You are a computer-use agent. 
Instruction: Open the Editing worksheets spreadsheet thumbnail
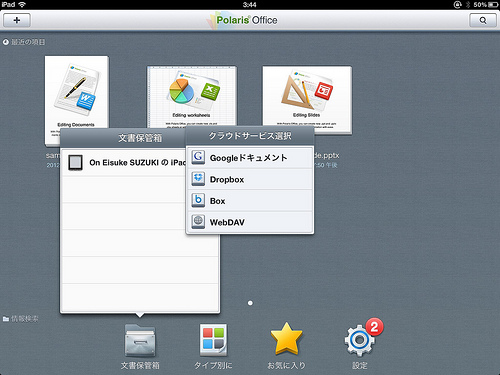192,97
